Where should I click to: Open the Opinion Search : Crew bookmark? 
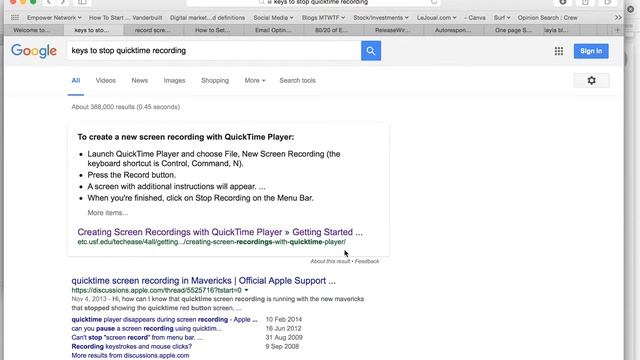(x=547, y=18)
